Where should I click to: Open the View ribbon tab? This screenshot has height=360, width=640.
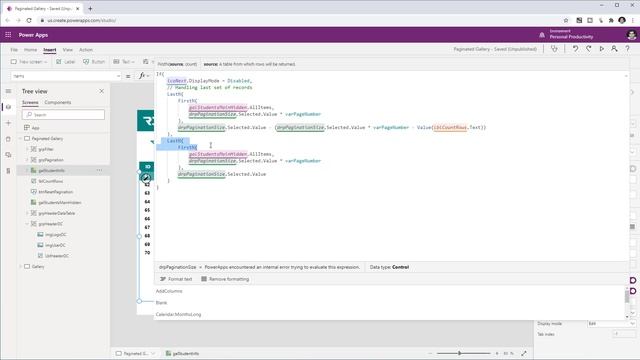(68, 50)
